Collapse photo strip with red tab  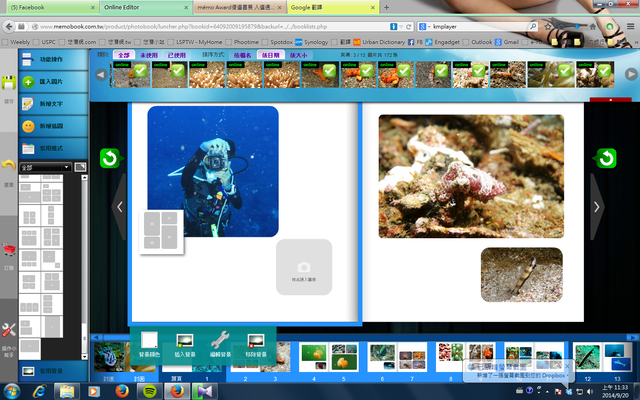[x=611, y=100]
